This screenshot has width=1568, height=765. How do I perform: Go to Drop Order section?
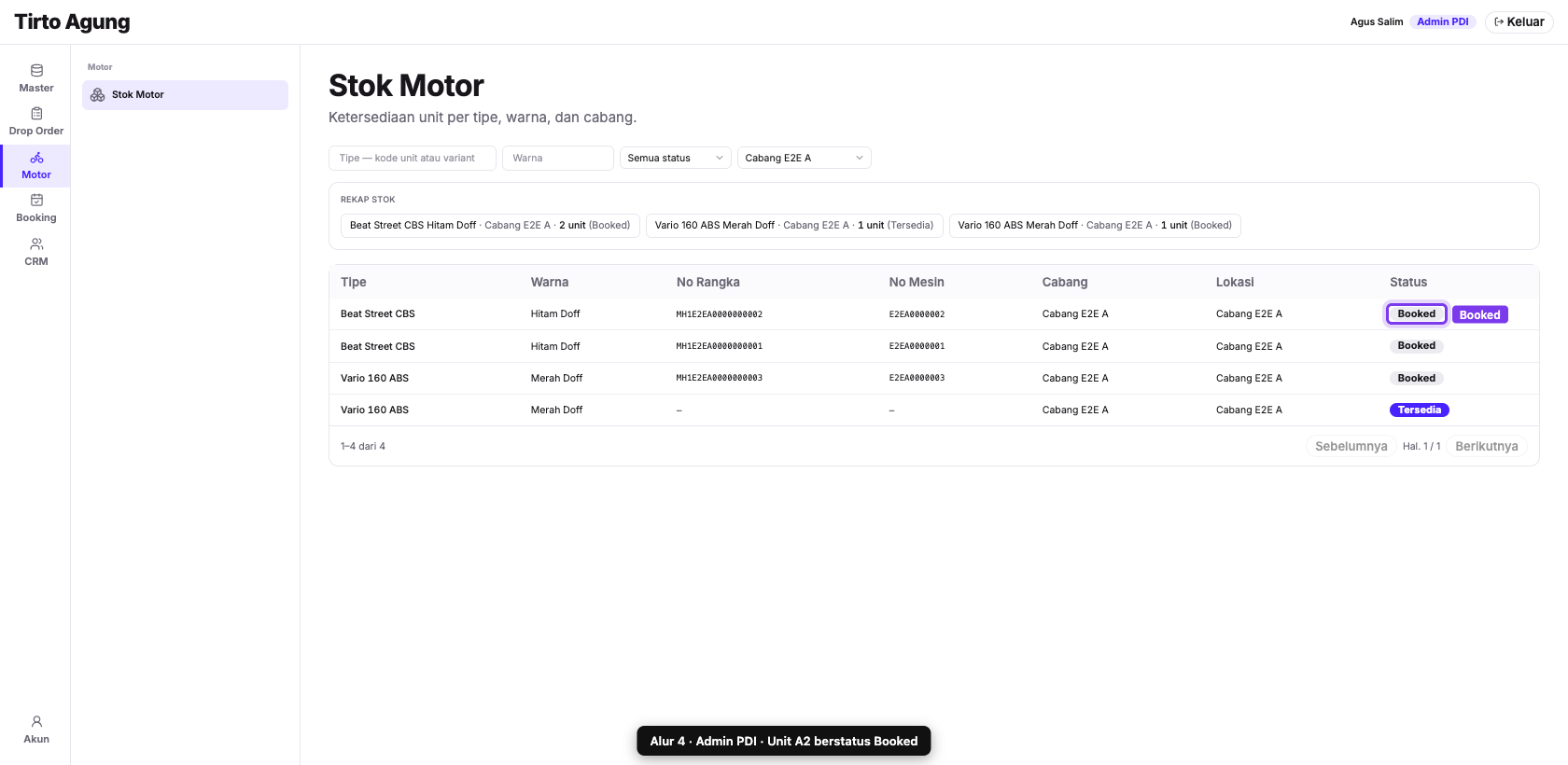click(36, 121)
